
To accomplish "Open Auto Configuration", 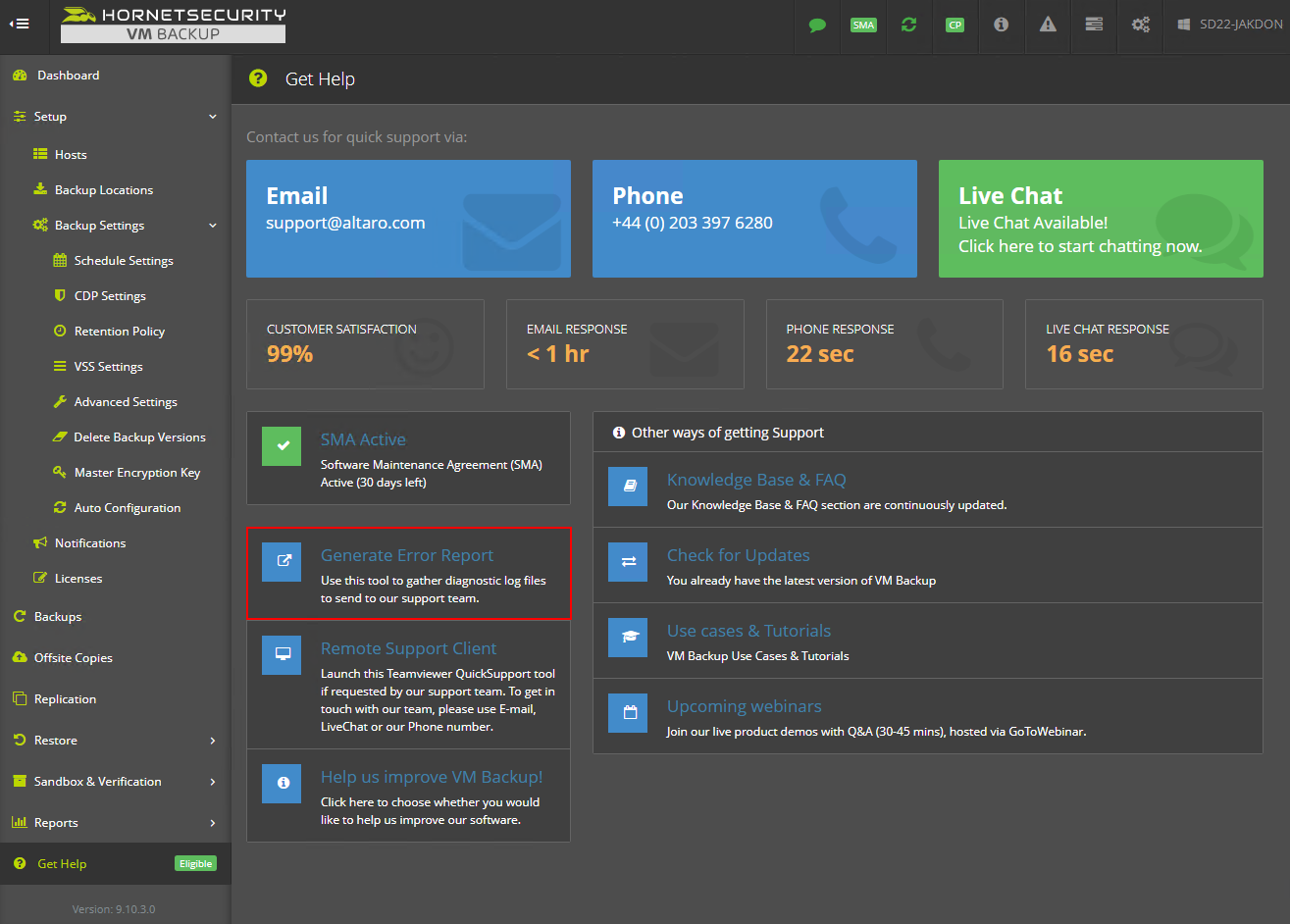I will coord(128,508).
